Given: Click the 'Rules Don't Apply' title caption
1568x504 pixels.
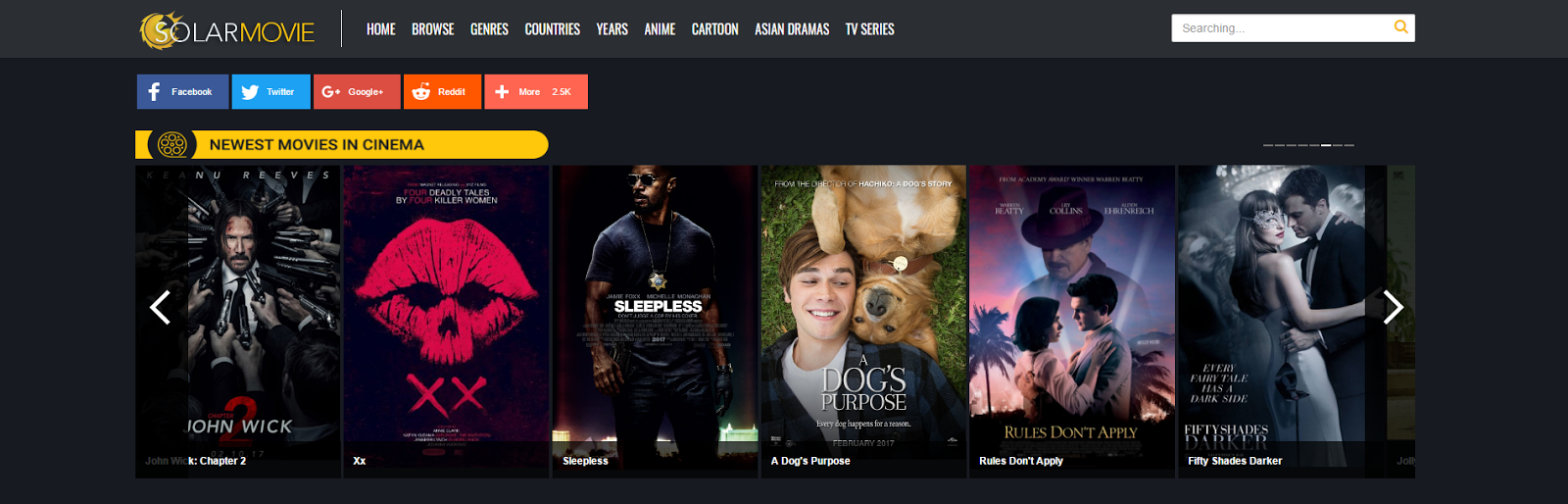Looking at the screenshot, I should pyautogui.click(x=1021, y=461).
